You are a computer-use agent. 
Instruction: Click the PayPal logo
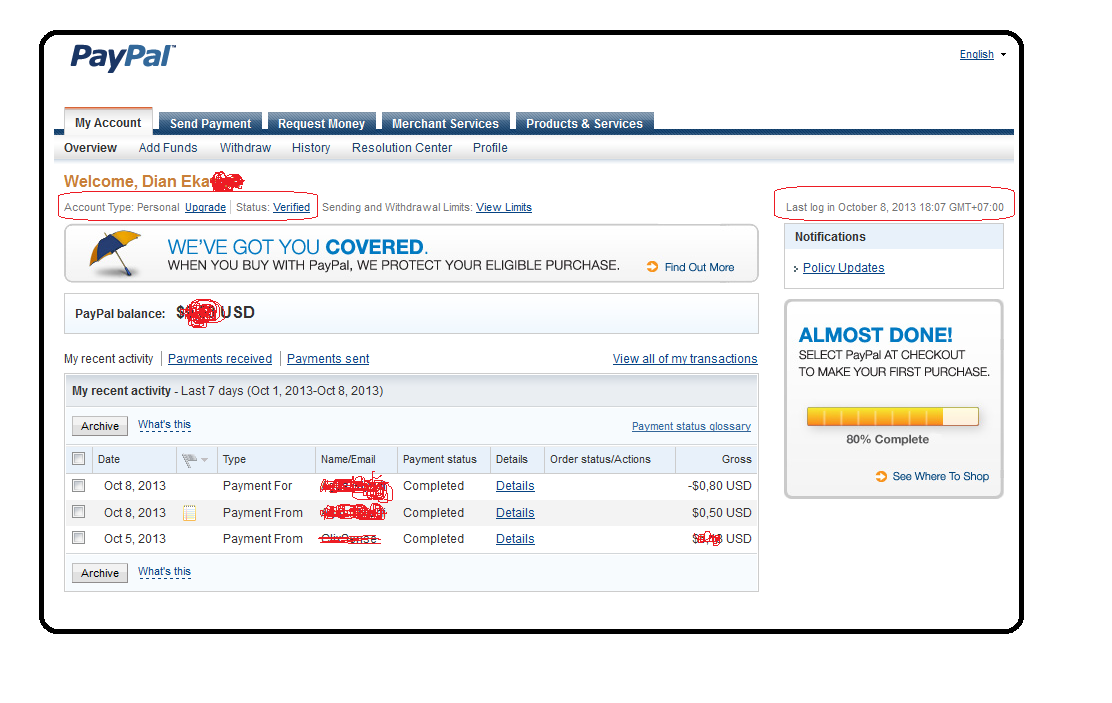123,57
